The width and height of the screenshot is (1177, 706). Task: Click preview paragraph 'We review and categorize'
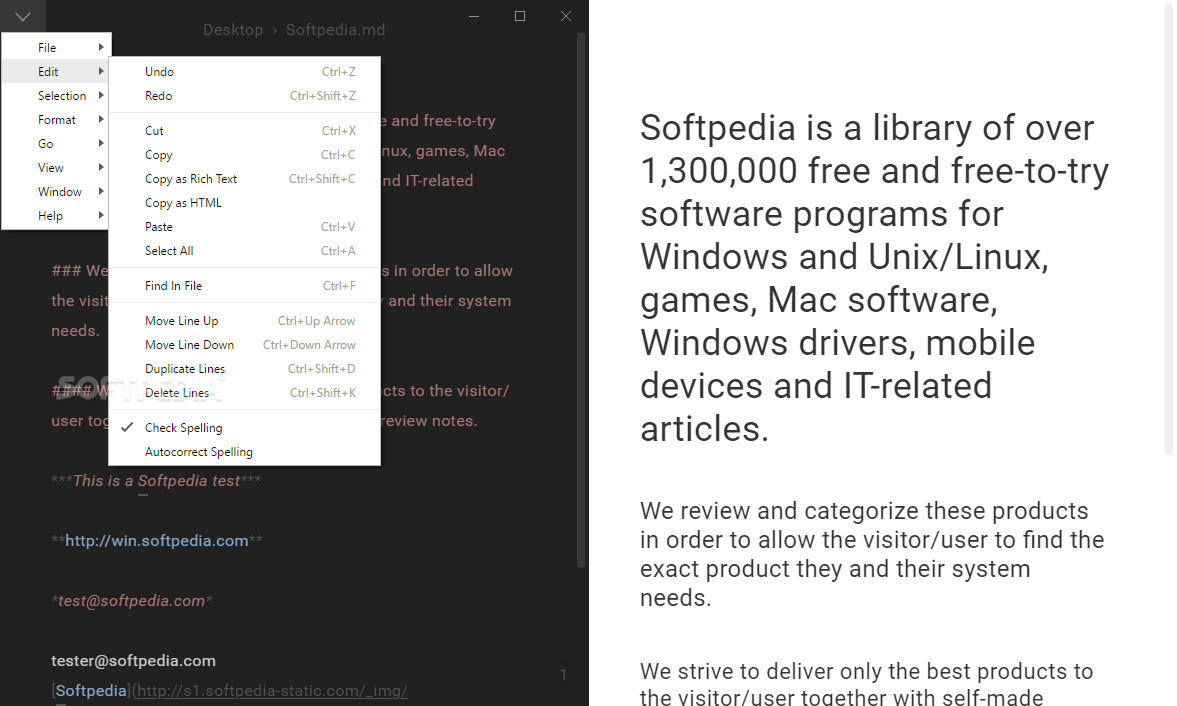click(x=872, y=554)
